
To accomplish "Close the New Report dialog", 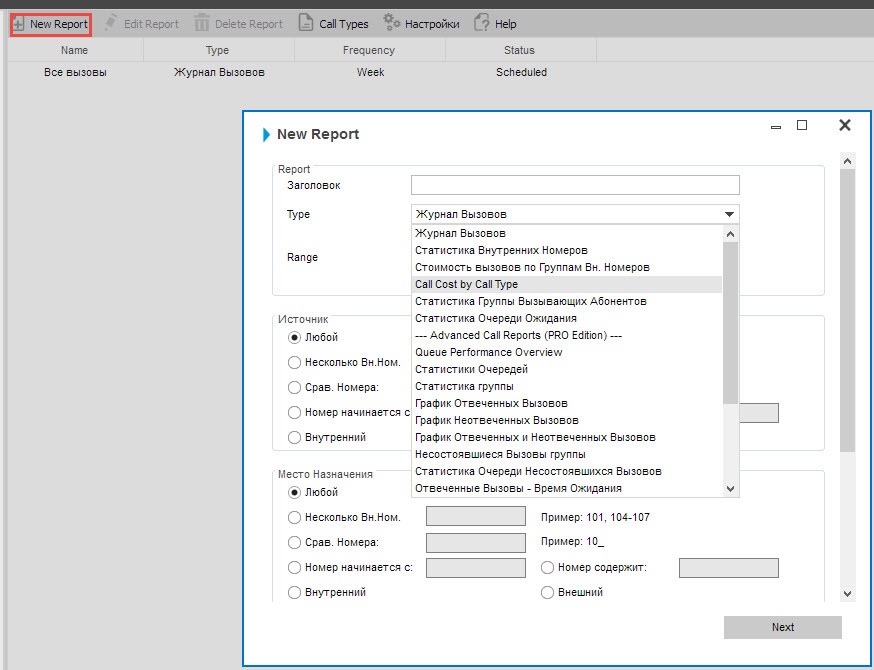I will point(845,125).
